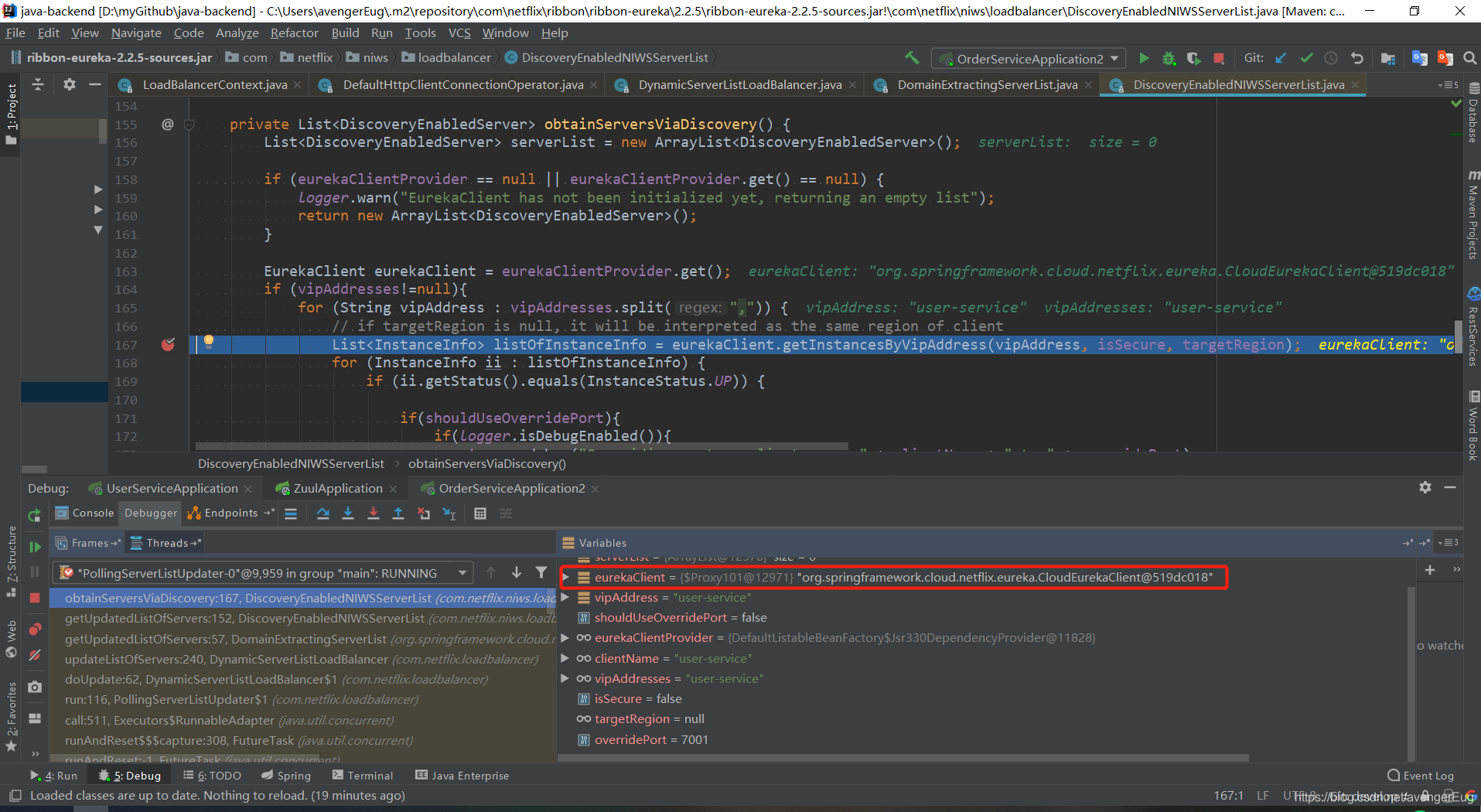Open the VCS menu
Image resolution: width=1481 pixels, height=812 pixels.
pyautogui.click(x=459, y=33)
